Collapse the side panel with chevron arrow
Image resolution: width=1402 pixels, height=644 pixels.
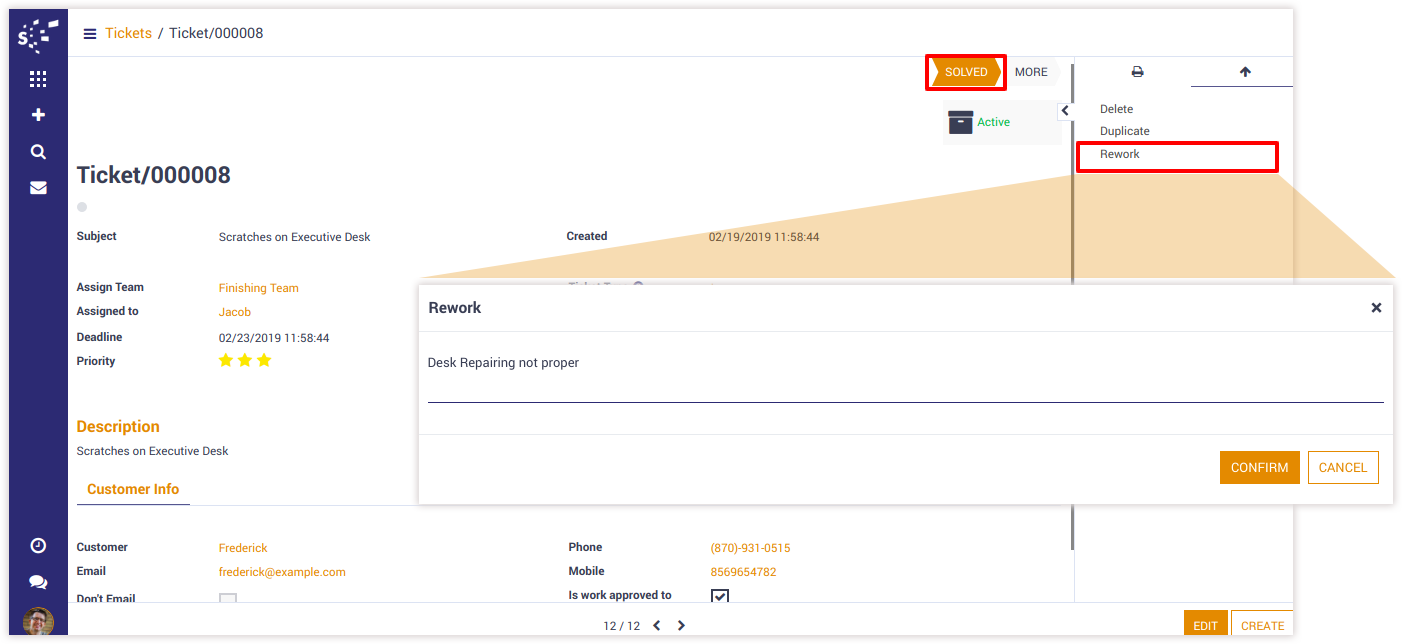(1065, 111)
